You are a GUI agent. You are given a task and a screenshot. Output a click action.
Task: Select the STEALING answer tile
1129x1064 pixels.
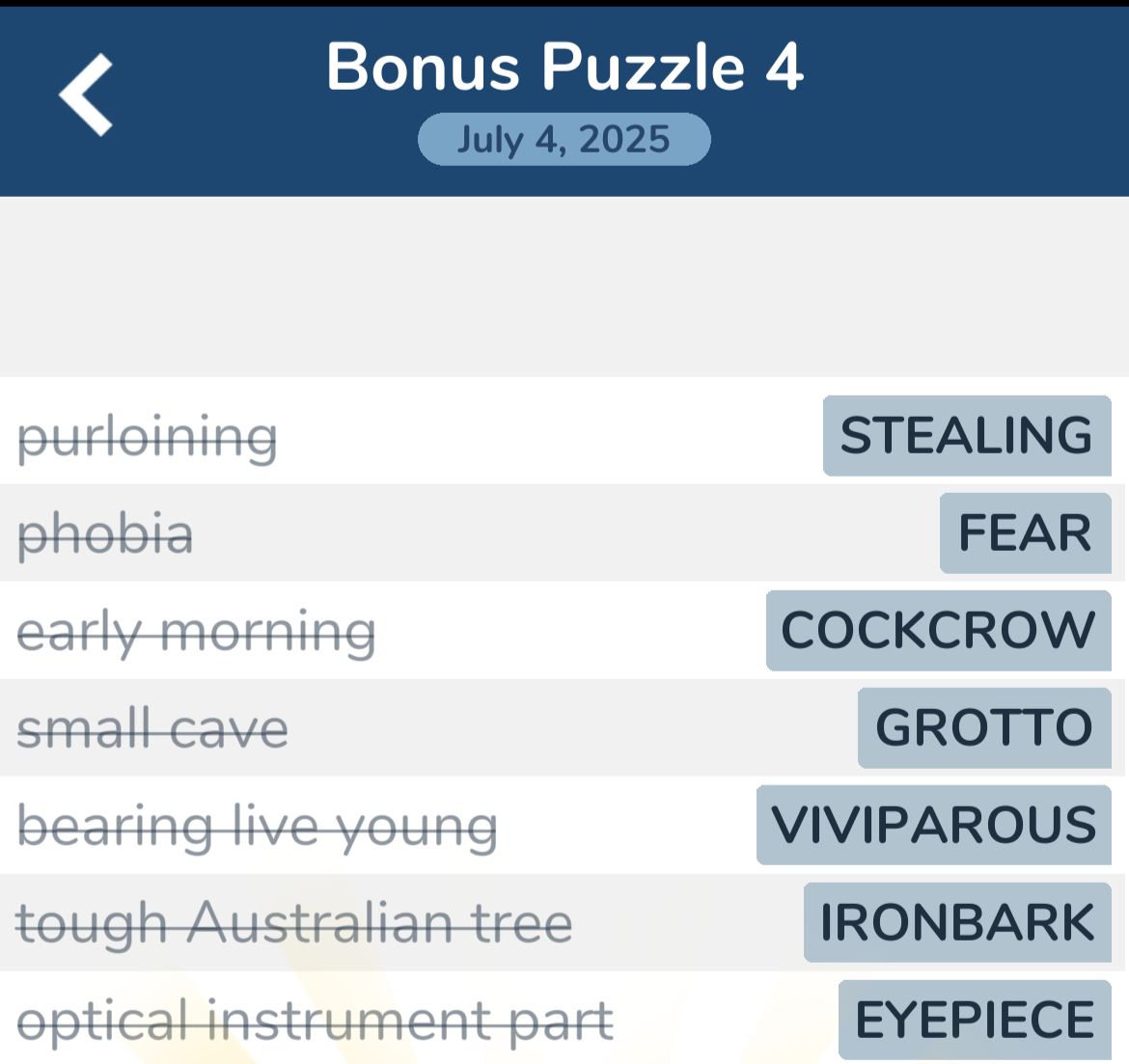(x=965, y=435)
